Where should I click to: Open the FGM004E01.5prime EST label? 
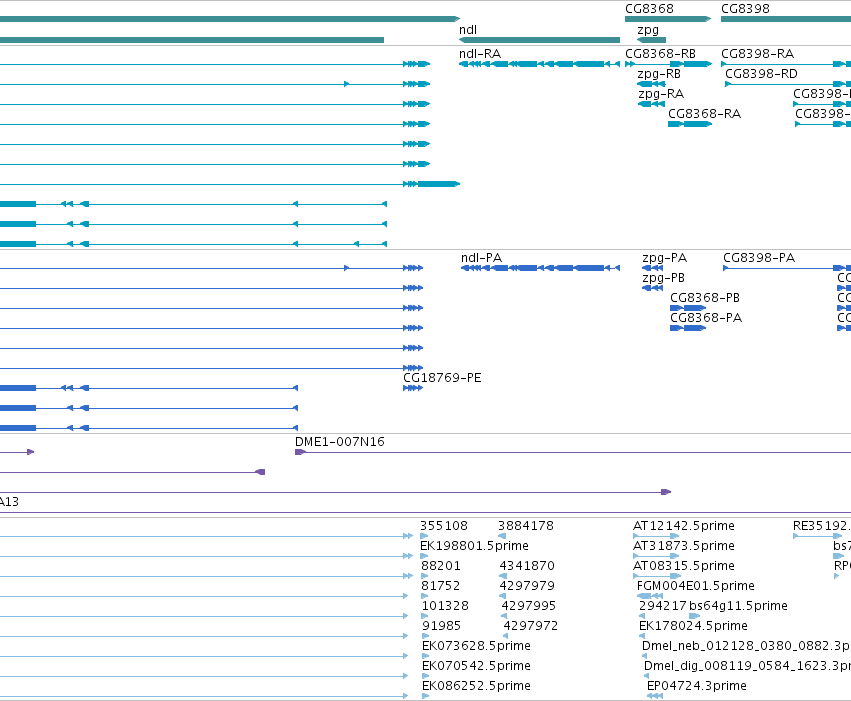[696, 586]
